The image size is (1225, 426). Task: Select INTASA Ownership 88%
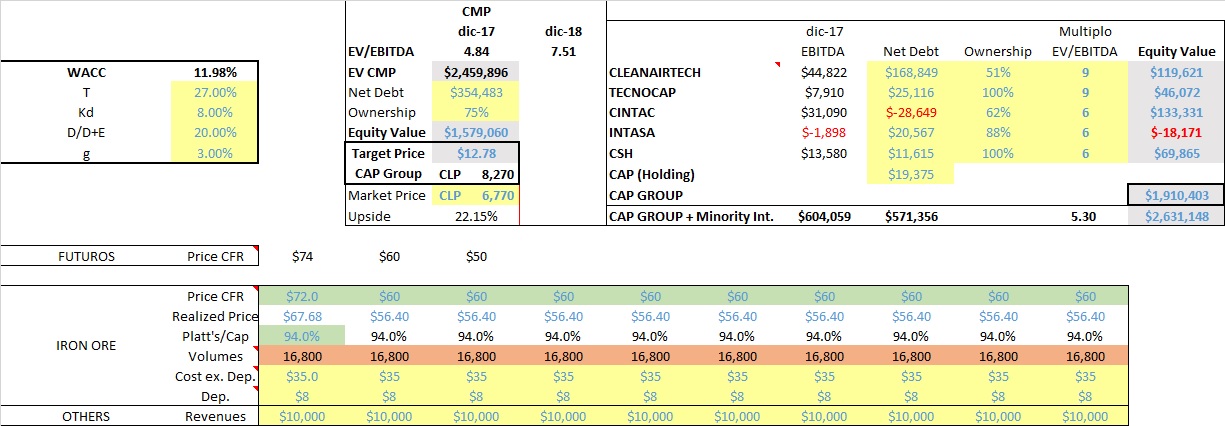[x=997, y=132]
